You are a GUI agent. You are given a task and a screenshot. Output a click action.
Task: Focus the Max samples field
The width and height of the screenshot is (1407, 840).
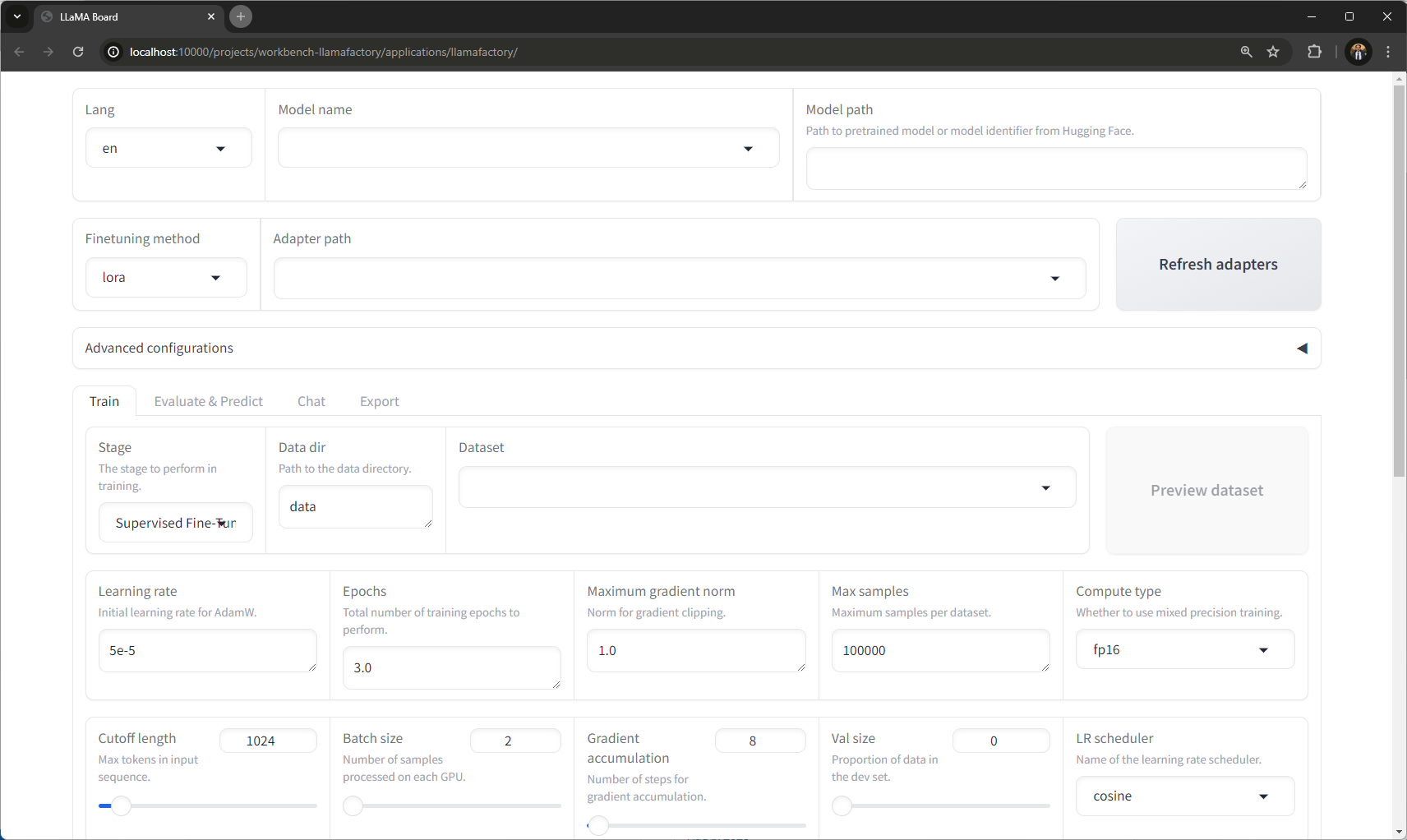pos(941,650)
